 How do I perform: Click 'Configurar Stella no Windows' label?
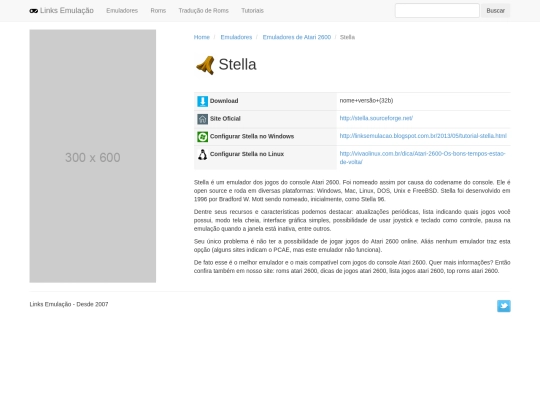pos(252,136)
